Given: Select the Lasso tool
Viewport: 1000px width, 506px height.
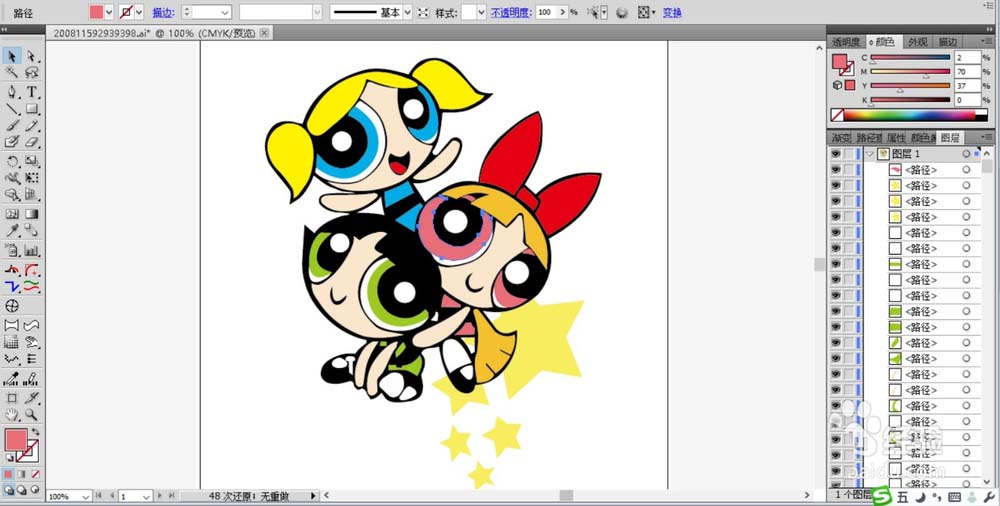Looking at the screenshot, I should coord(31,73).
